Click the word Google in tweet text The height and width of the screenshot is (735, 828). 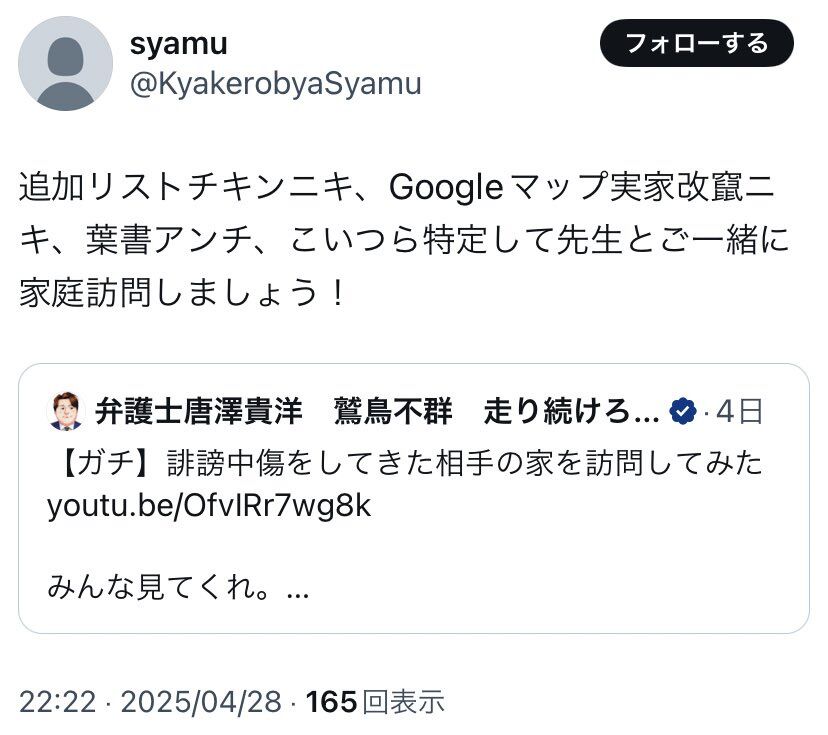(446, 188)
